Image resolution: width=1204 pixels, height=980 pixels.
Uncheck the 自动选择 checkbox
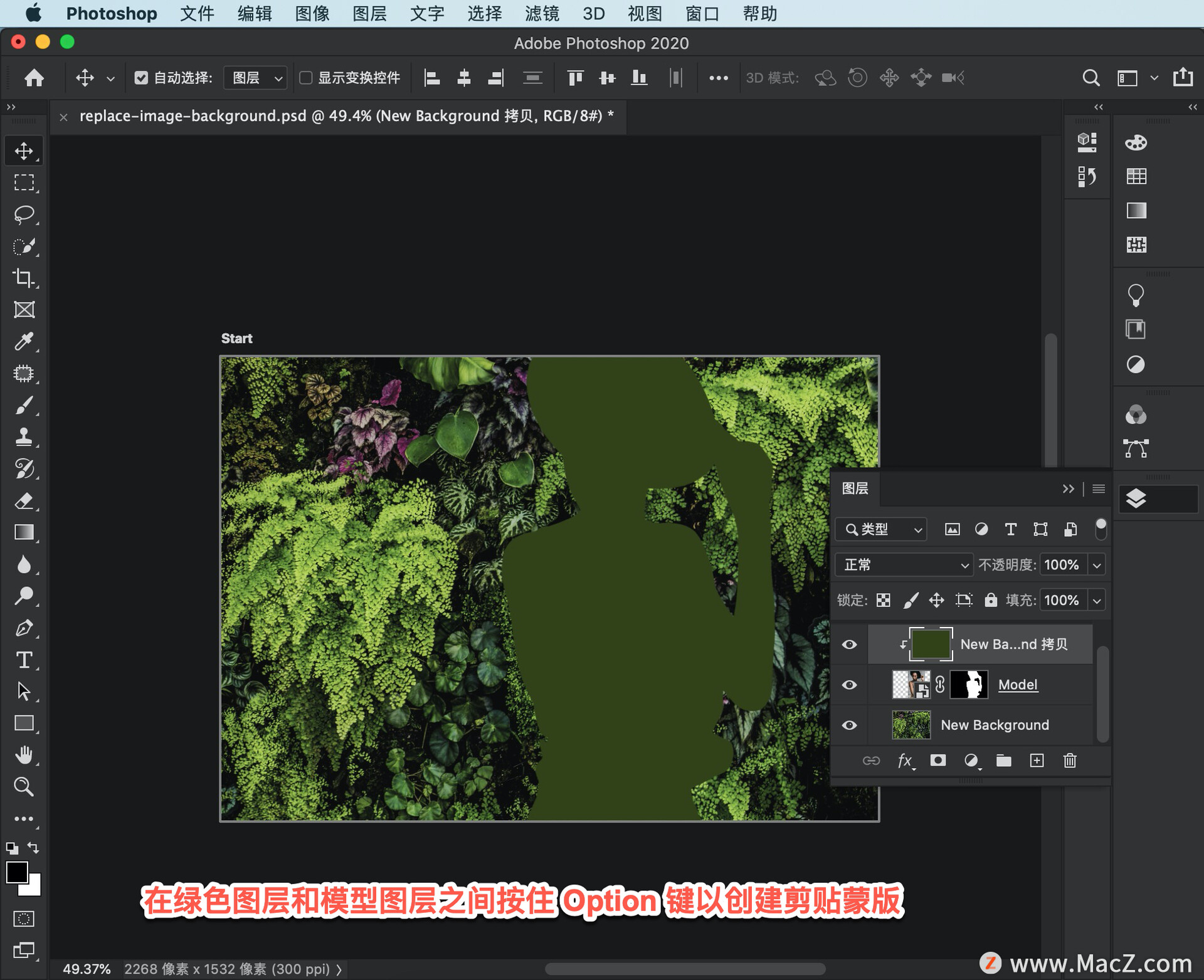tap(141, 78)
